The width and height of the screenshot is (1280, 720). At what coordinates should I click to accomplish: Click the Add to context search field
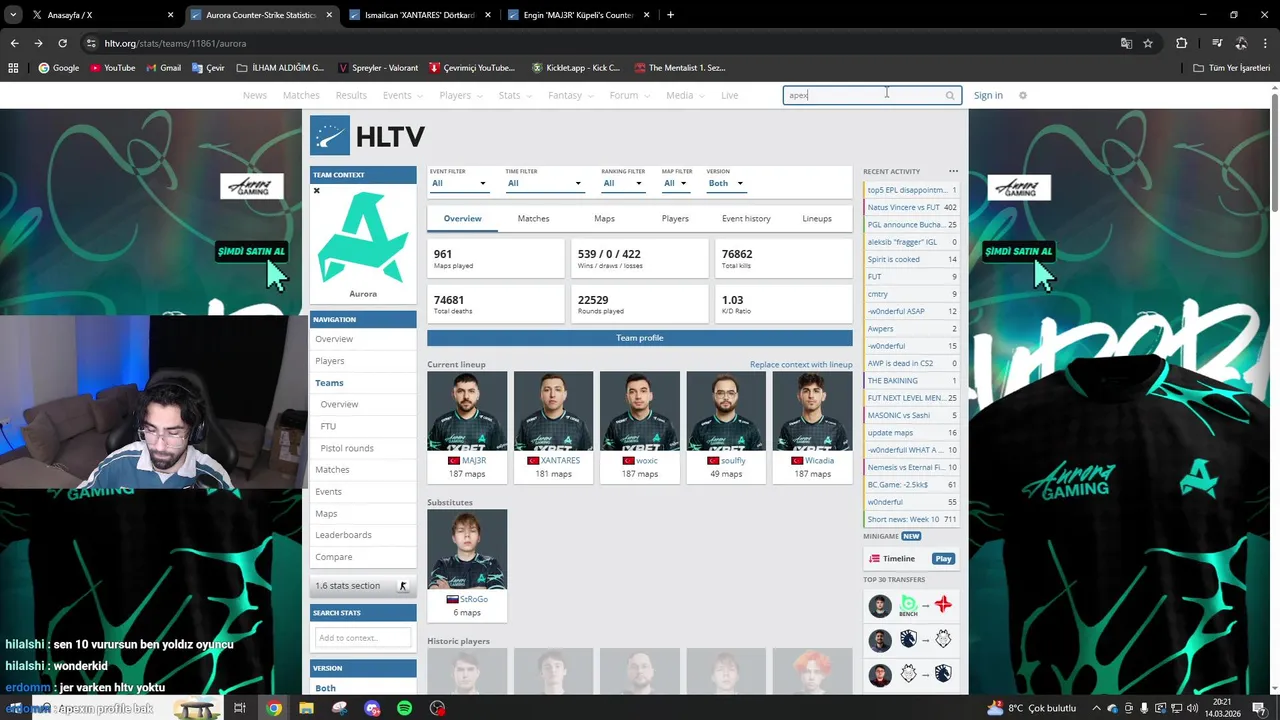[x=363, y=637]
